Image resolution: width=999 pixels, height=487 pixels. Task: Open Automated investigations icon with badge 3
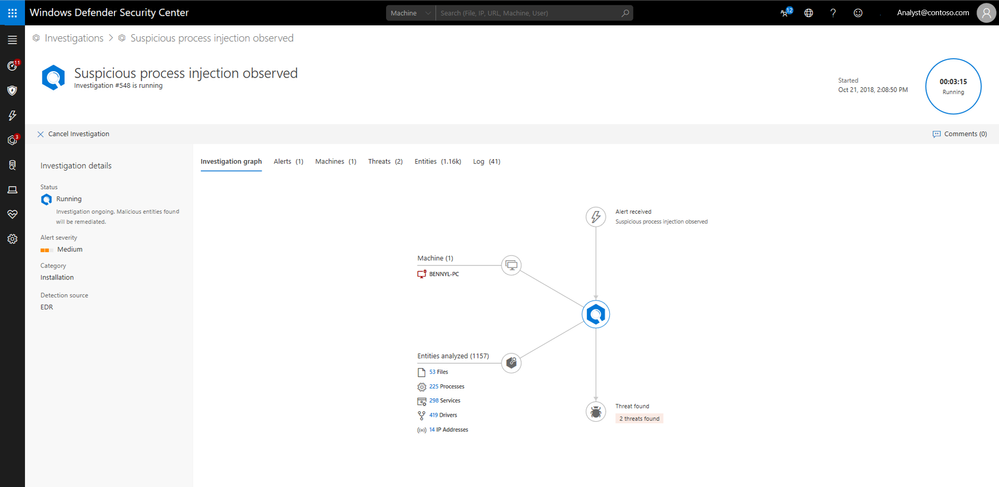point(12,140)
